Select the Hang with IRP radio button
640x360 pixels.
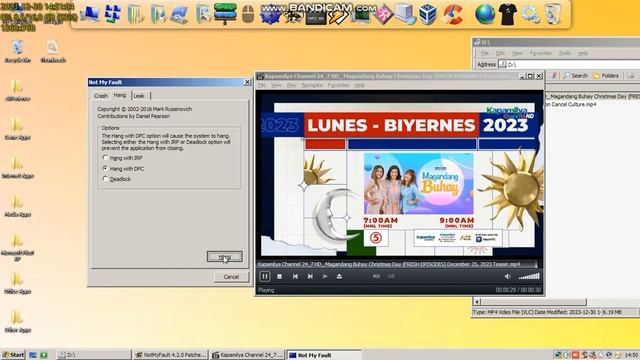[105, 158]
